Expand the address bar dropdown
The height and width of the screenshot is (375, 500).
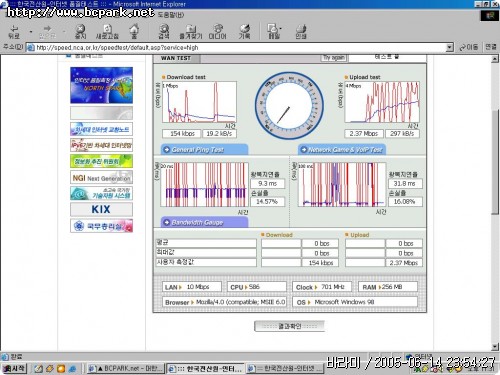(450, 48)
